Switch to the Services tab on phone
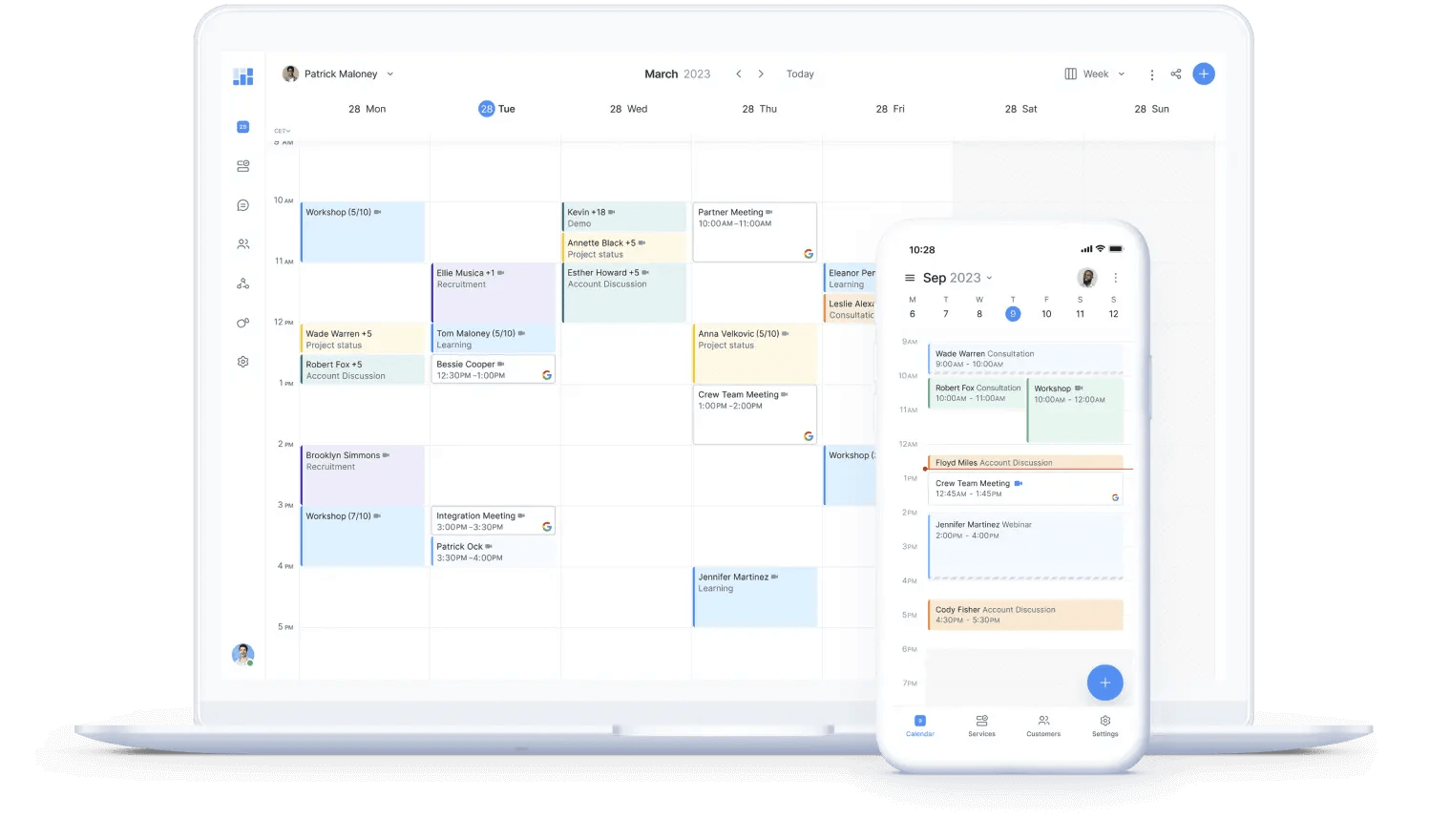 coord(981,725)
